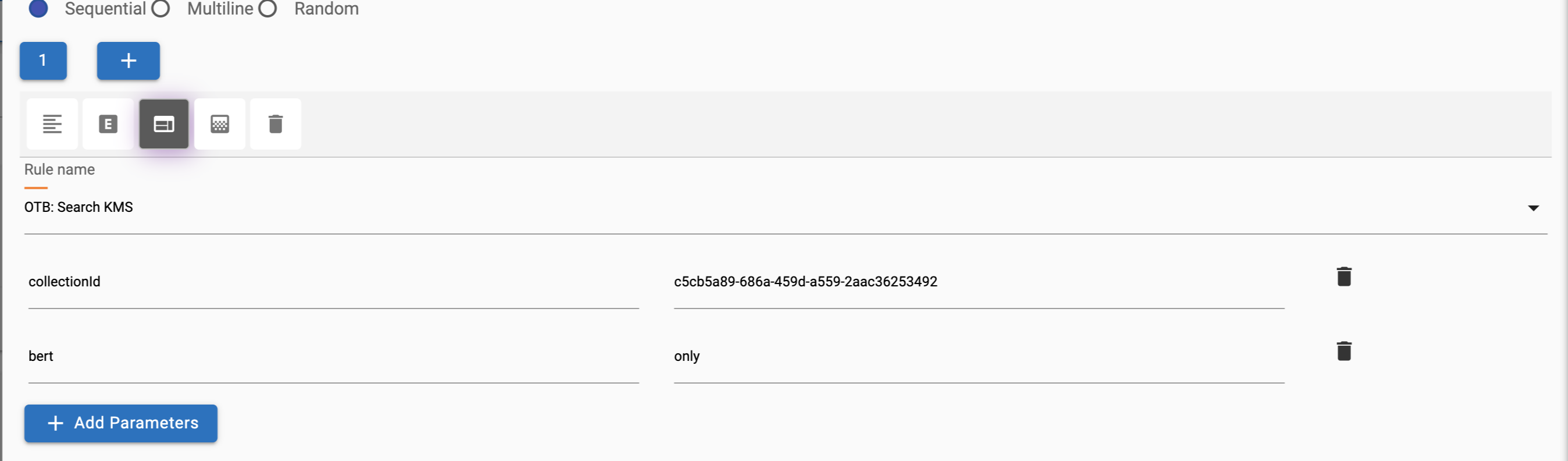
Task: Open response tab number 1
Action: (43, 61)
